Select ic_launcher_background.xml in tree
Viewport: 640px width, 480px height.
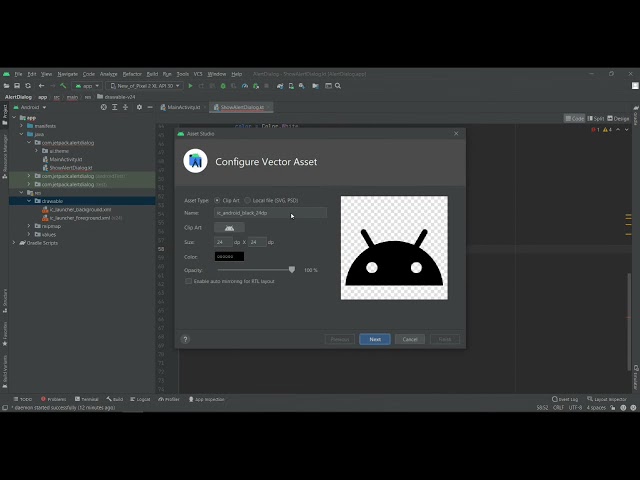tap(76, 209)
